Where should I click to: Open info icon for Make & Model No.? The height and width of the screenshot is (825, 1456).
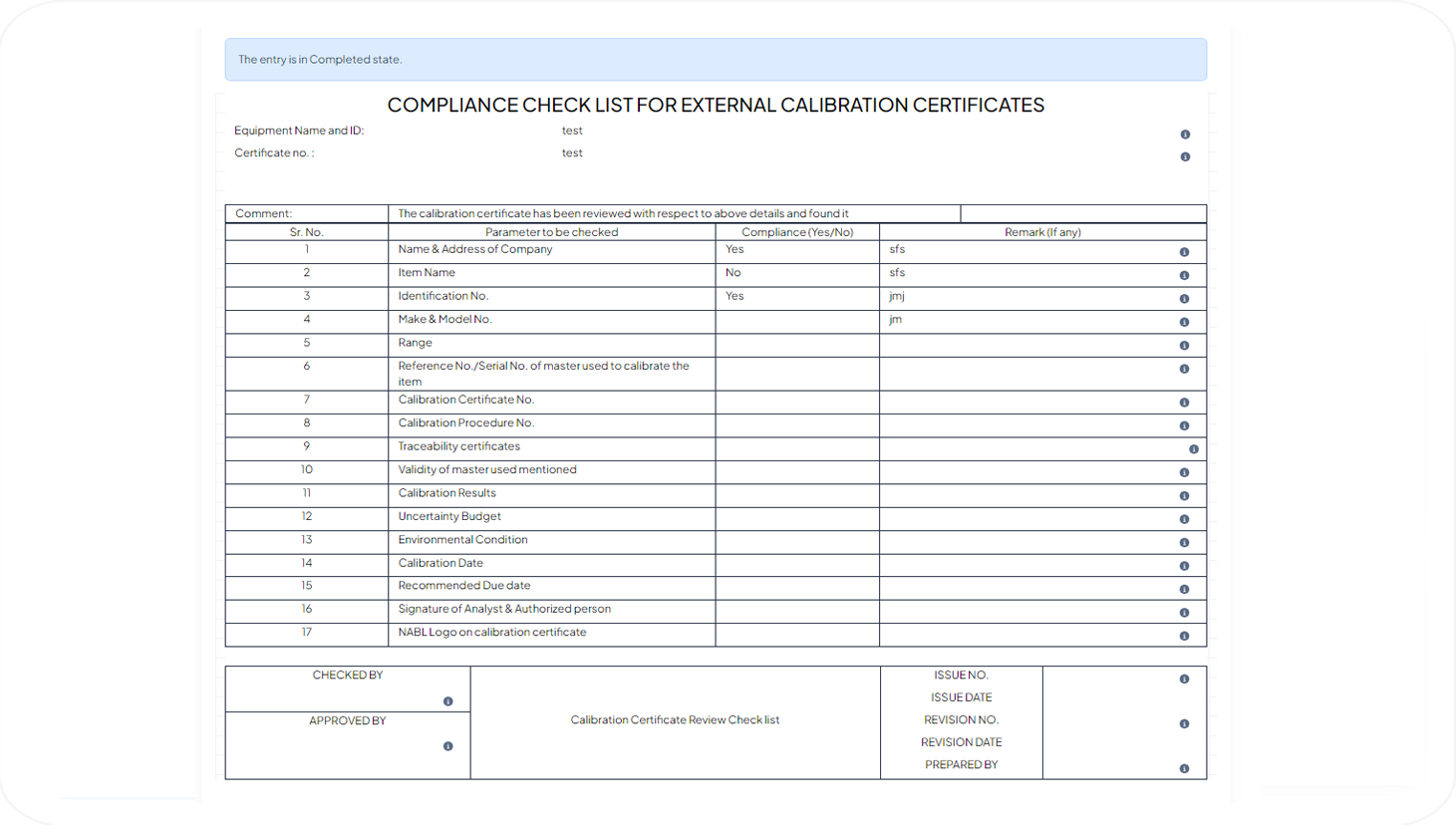pyautogui.click(x=1184, y=323)
